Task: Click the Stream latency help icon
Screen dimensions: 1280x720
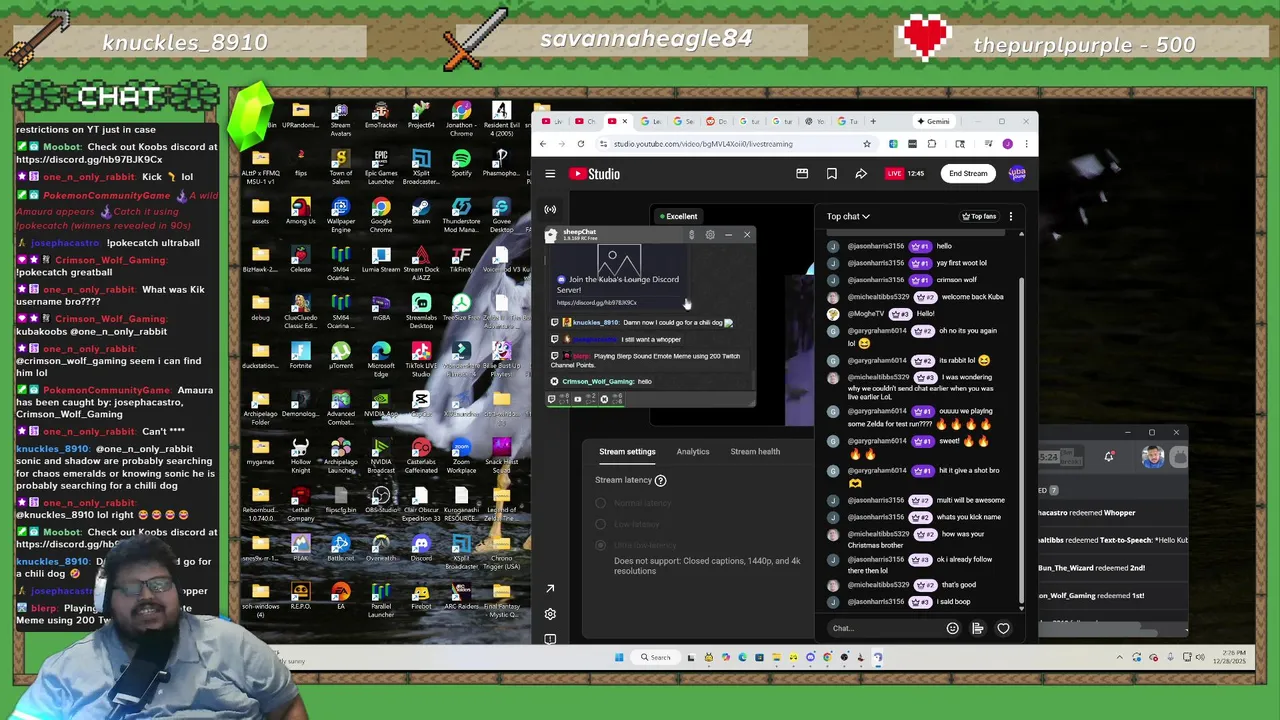Action: pyautogui.click(x=660, y=480)
